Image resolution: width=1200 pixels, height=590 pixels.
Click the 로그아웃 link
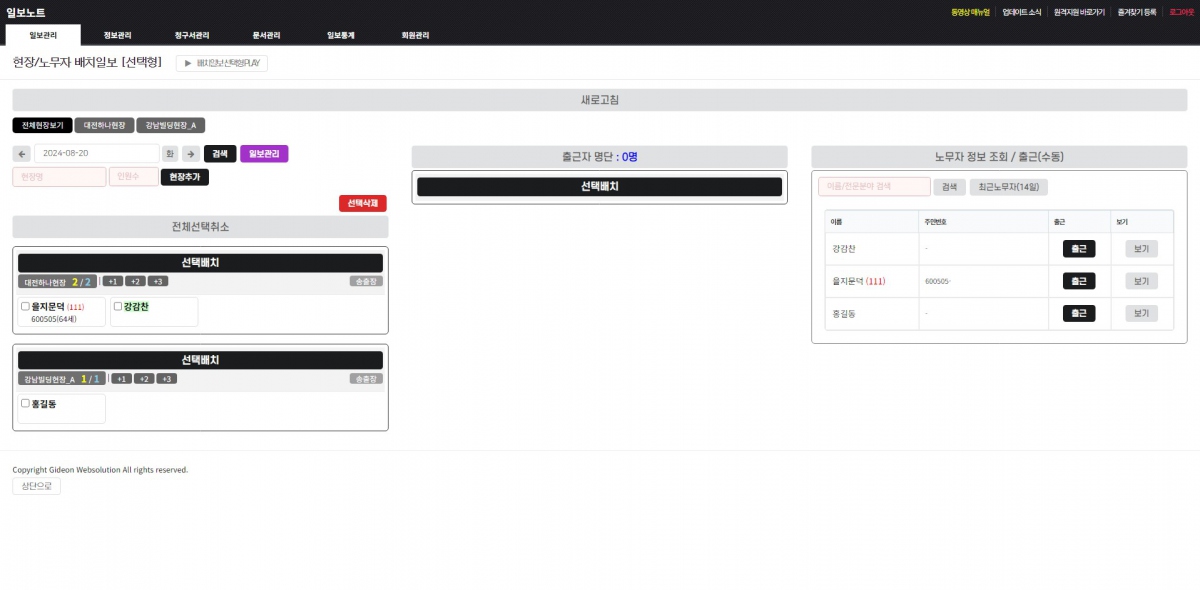1181,12
